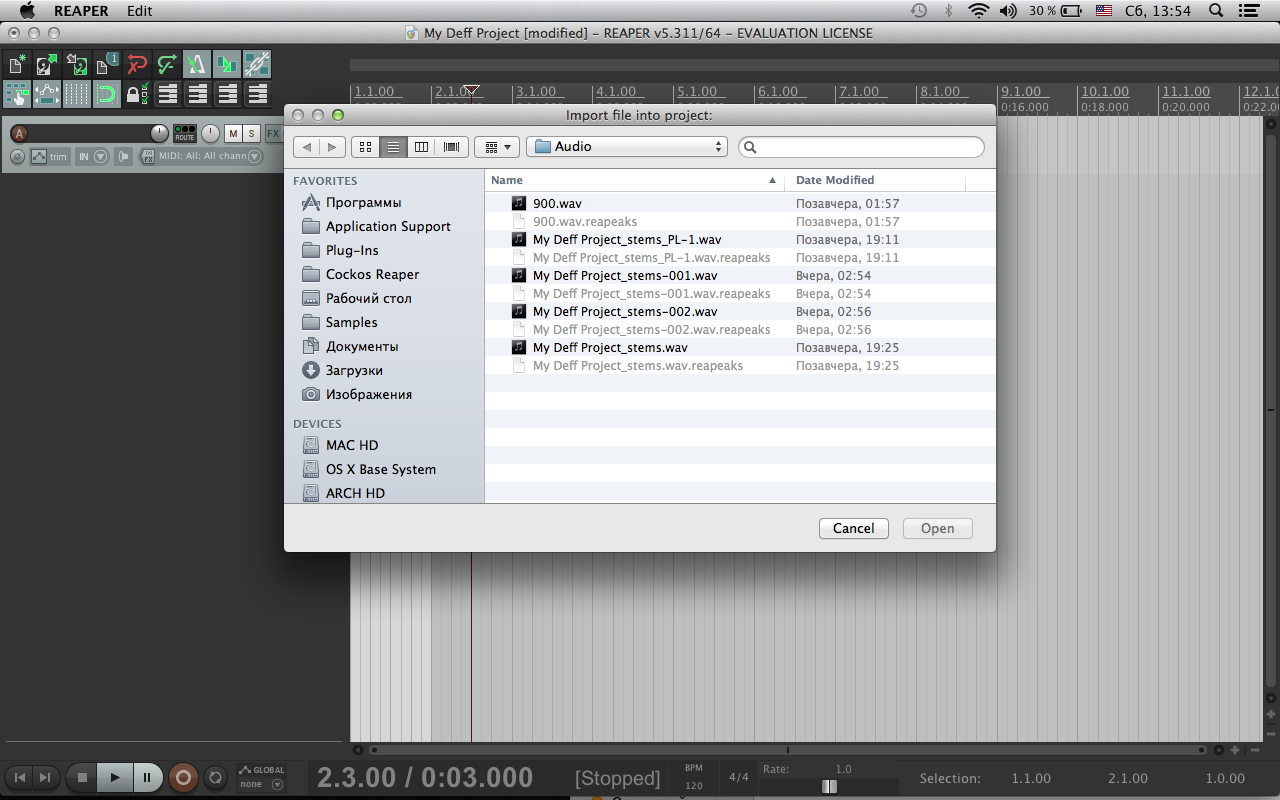Click Go to end transport button
This screenshot has height=800, width=1280.
(x=45, y=777)
